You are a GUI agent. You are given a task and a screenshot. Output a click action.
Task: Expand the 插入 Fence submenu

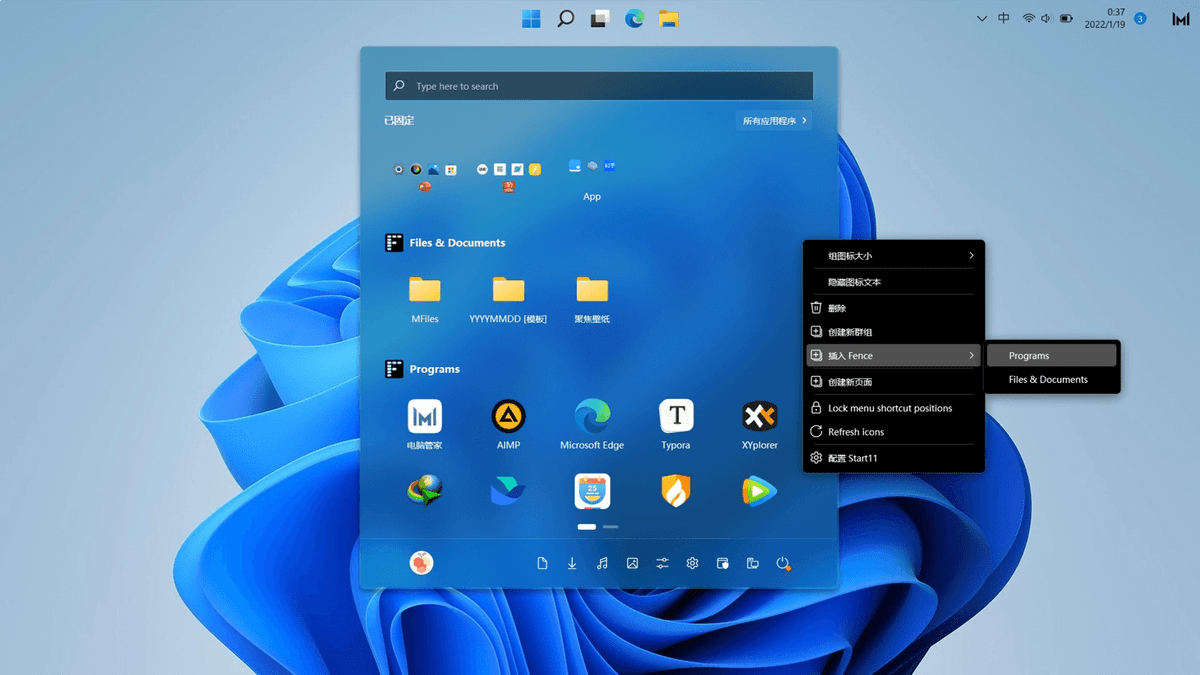(x=893, y=356)
